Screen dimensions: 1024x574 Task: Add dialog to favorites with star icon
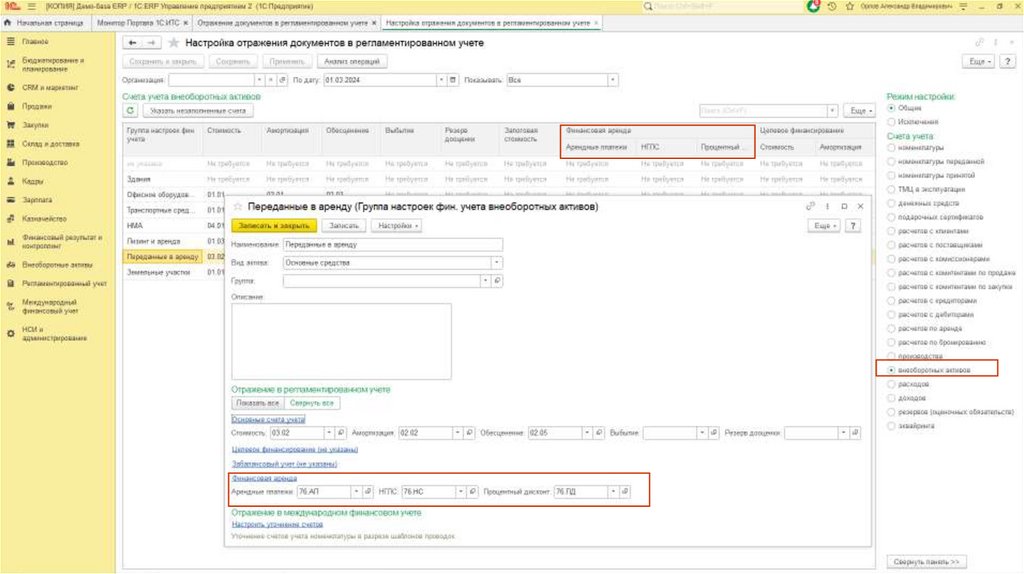click(x=238, y=207)
